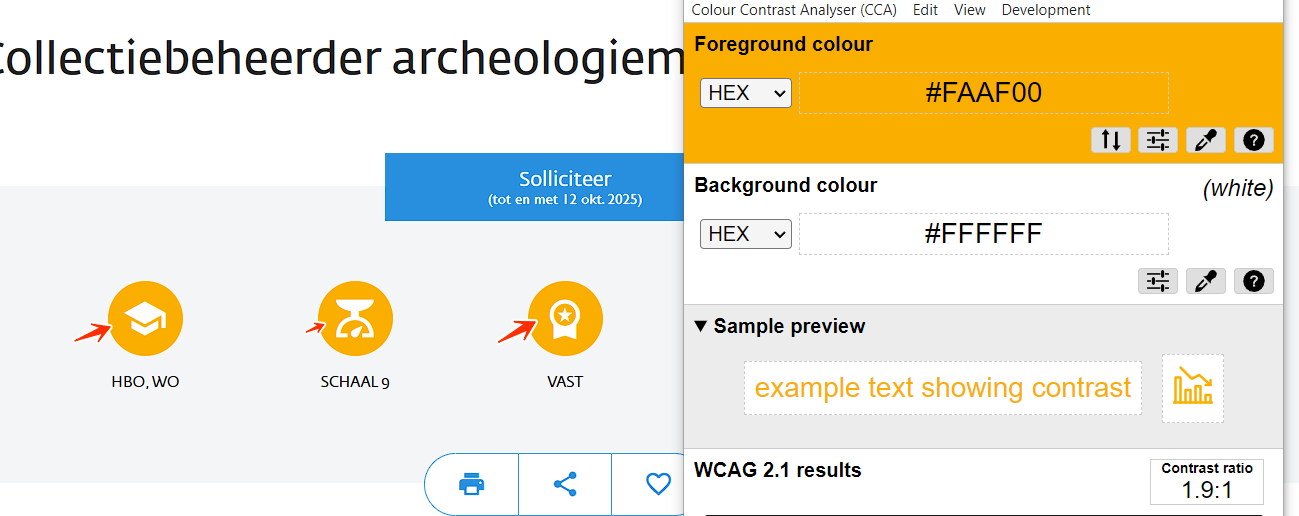
Task: Open the Development menu
Action: (1045, 10)
